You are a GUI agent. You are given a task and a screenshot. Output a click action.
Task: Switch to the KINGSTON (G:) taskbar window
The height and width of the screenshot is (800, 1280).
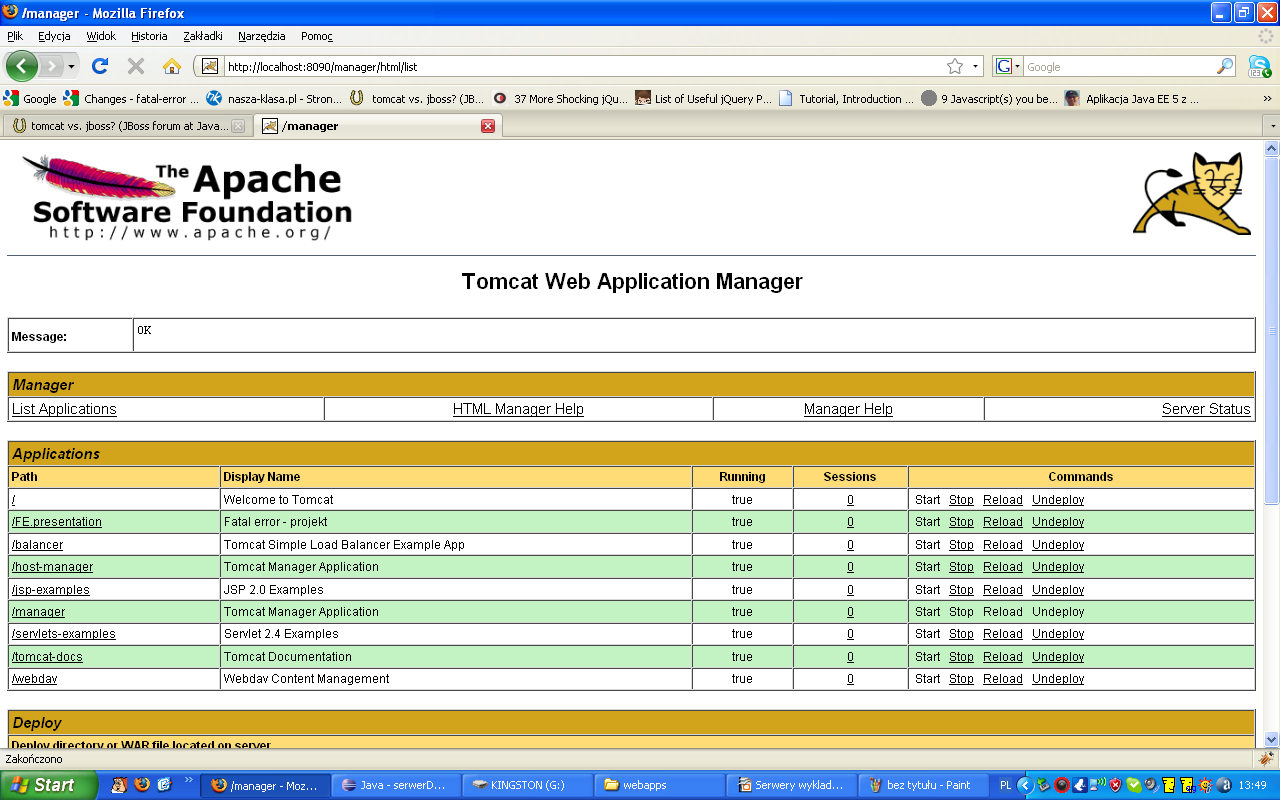(x=528, y=785)
